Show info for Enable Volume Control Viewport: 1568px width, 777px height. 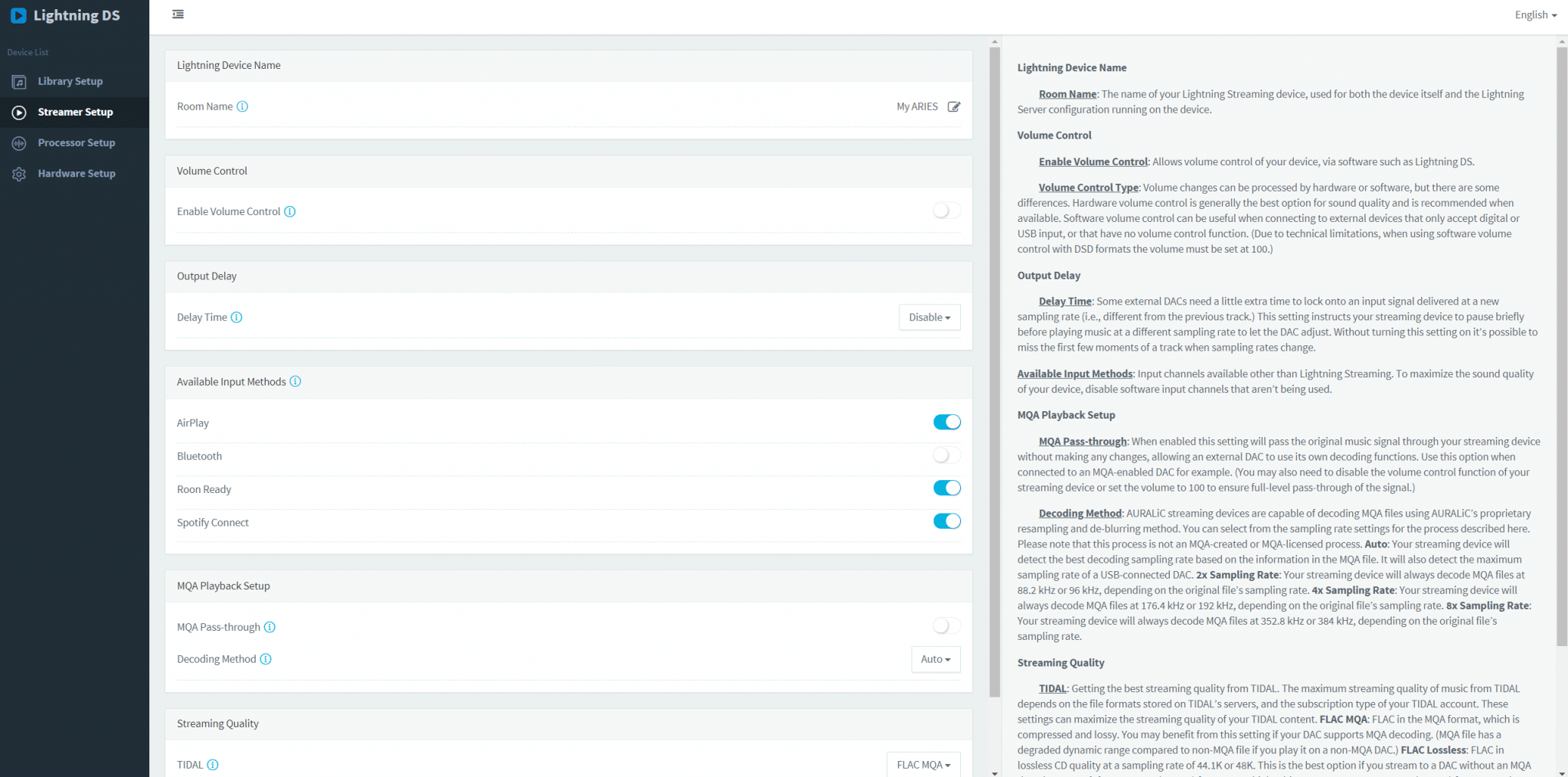pyautogui.click(x=290, y=212)
